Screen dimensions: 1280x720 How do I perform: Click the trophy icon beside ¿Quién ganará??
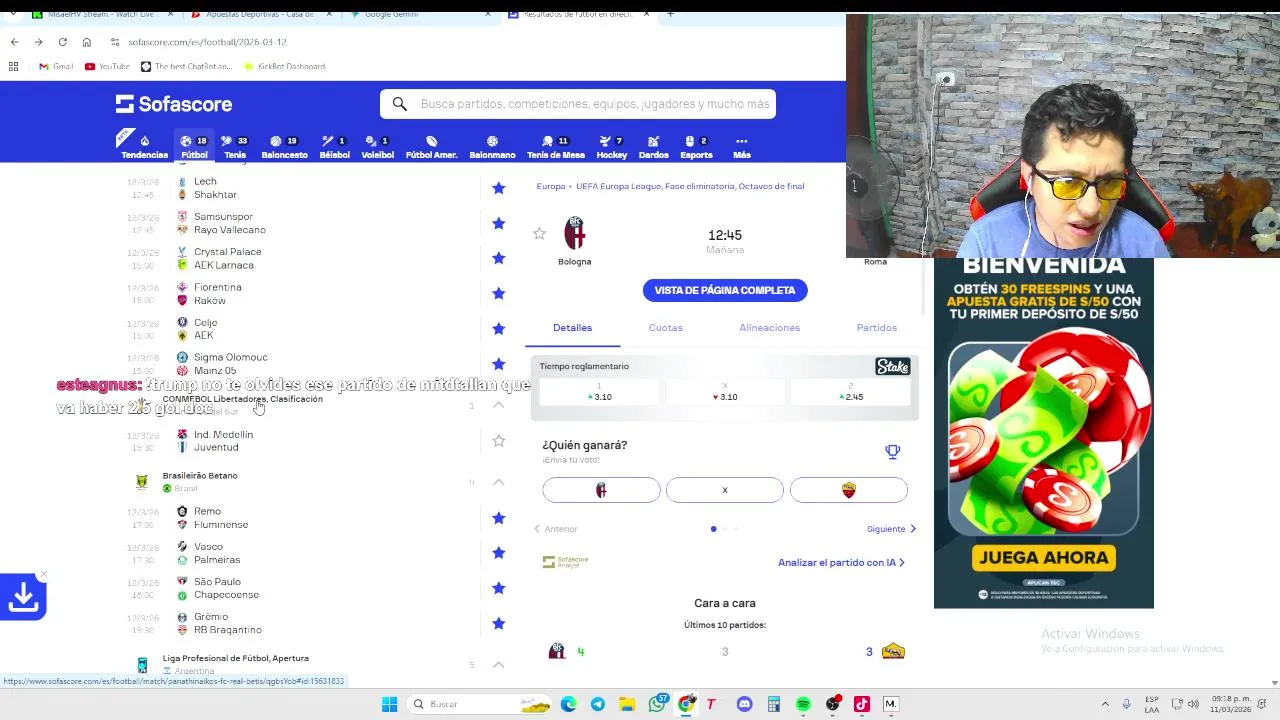(x=892, y=451)
